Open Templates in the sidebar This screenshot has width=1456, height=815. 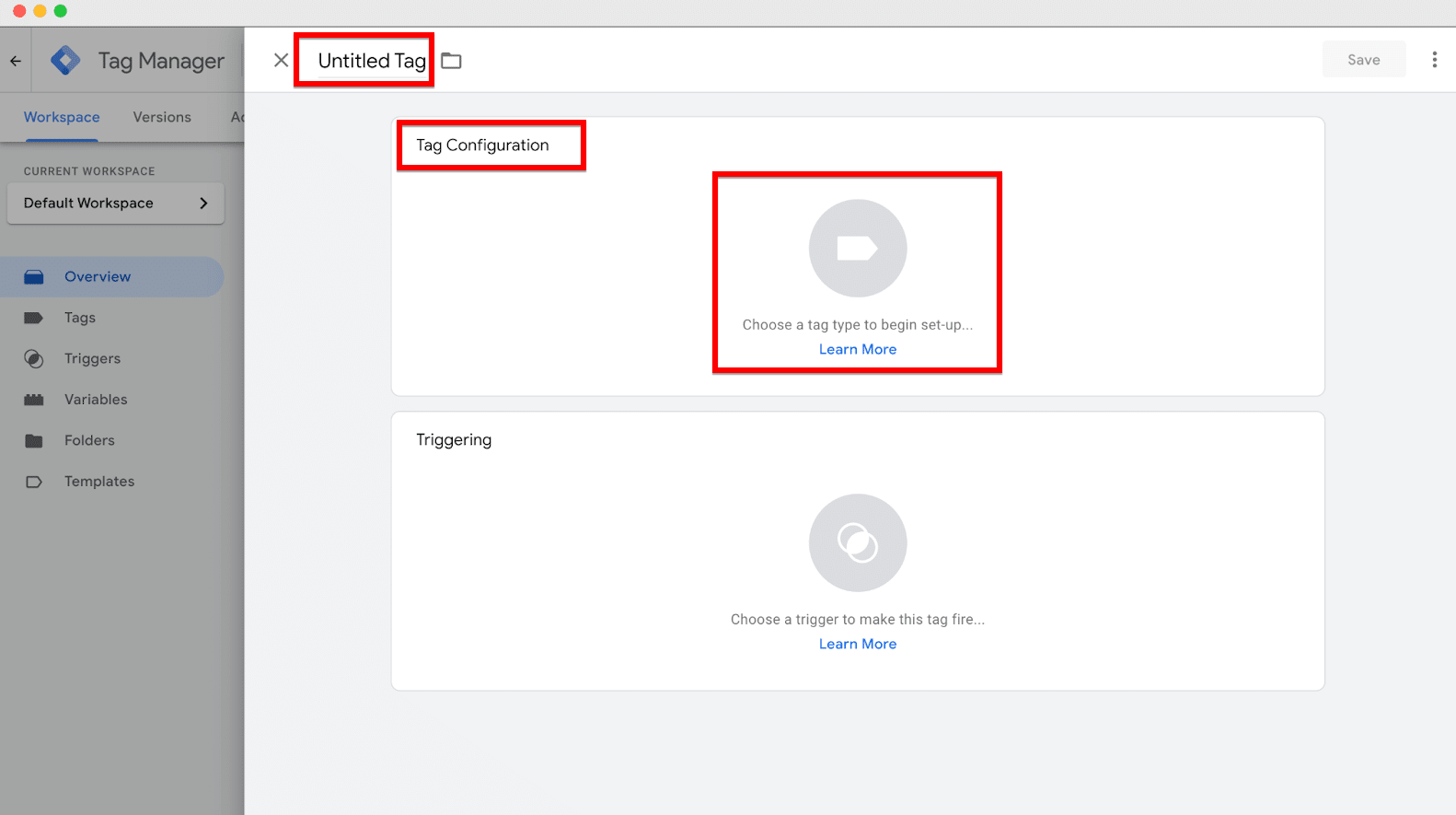[99, 482]
